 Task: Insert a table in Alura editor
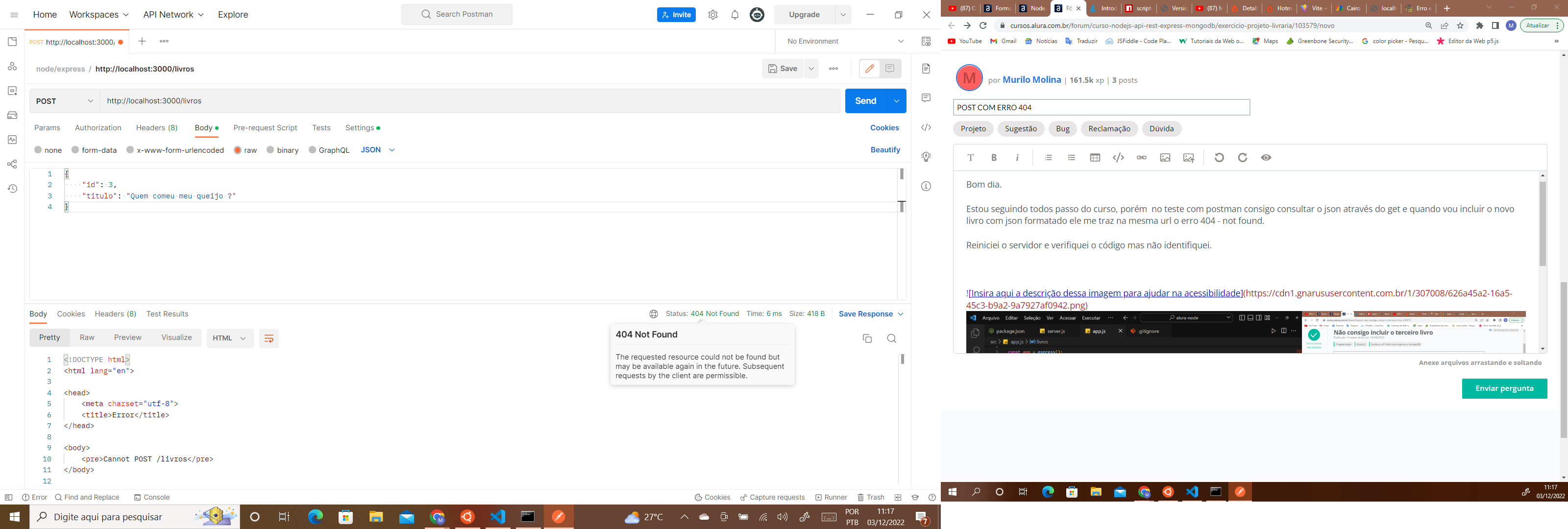point(1095,158)
